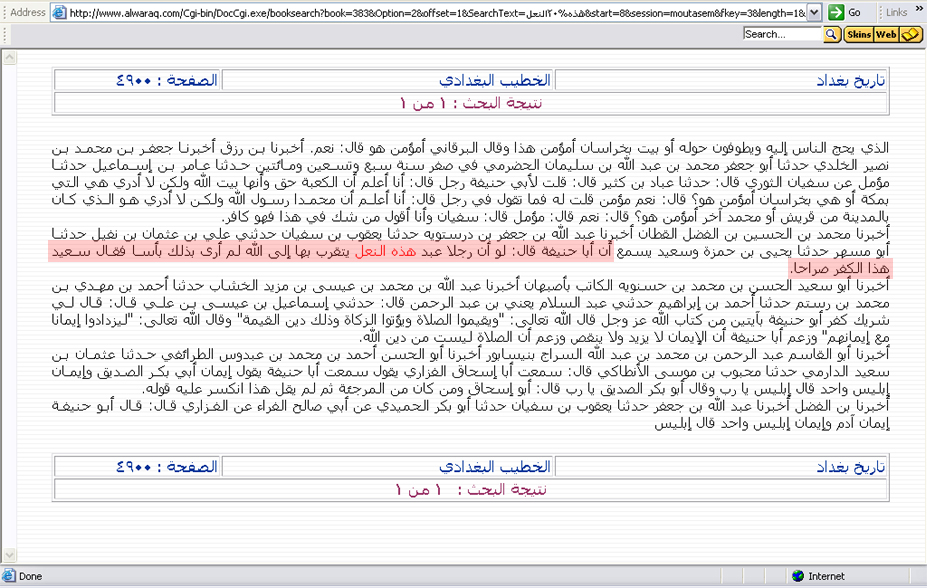Open the address bar history dropdown
Viewport: 927px width, 588px height.
(x=814, y=12)
